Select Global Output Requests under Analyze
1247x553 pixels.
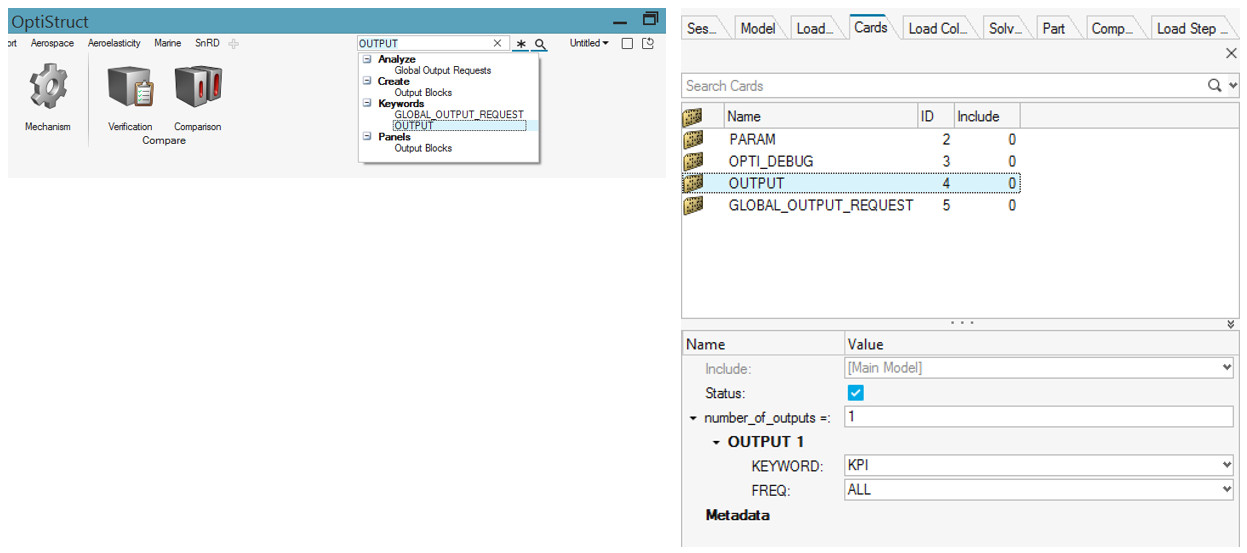coord(442,71)
